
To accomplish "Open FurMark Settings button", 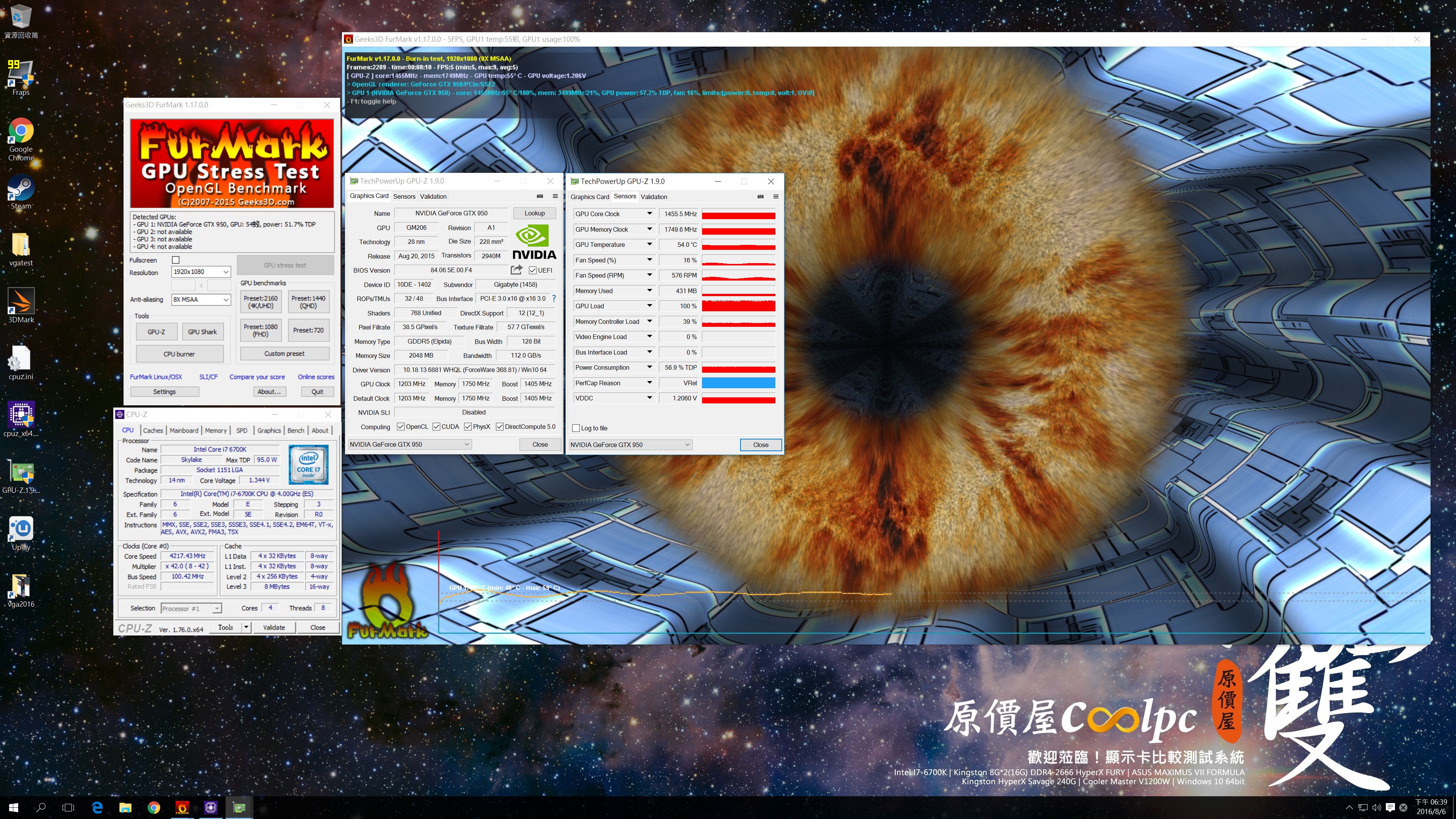I will 165,392.
